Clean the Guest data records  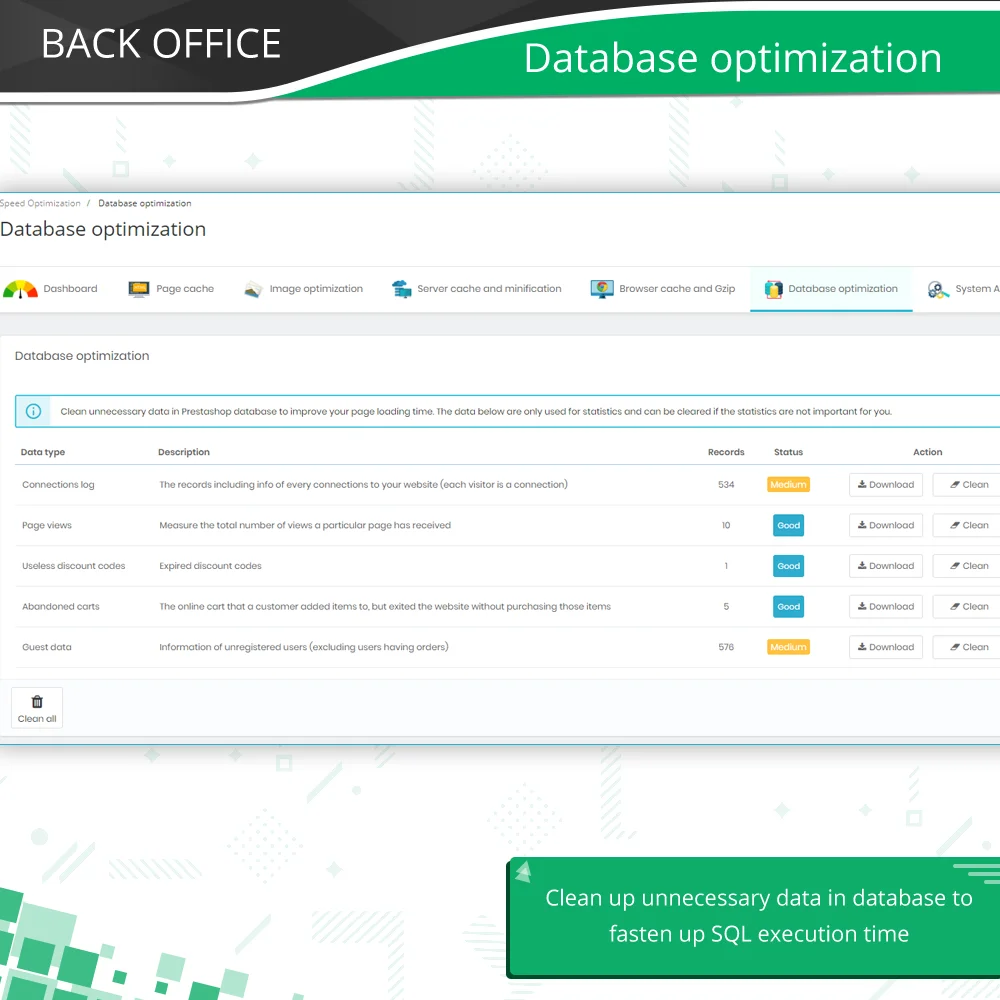tap(968, 647)
